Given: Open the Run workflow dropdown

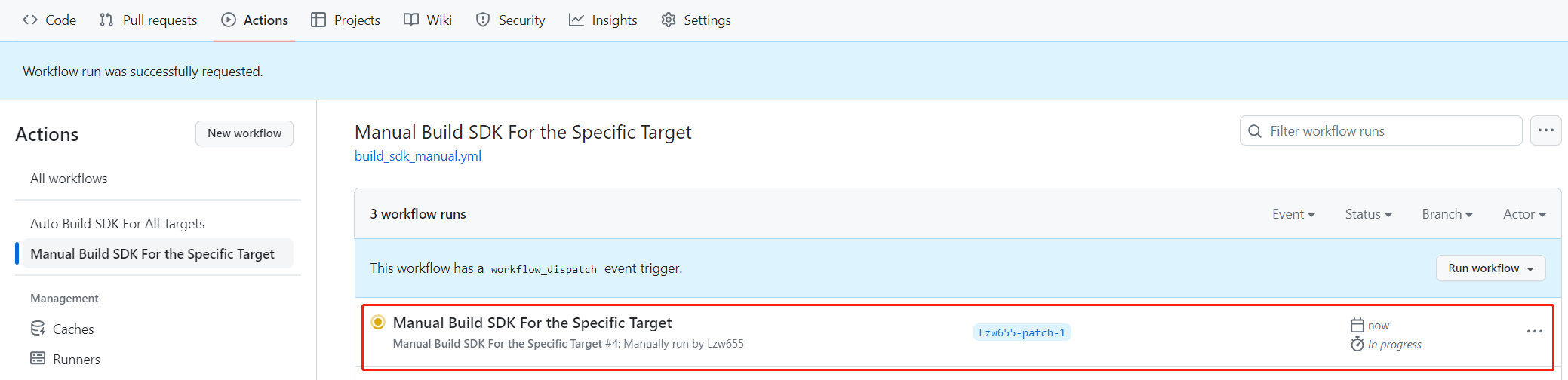Looking at the screenshot, I should coord(1490,268).
